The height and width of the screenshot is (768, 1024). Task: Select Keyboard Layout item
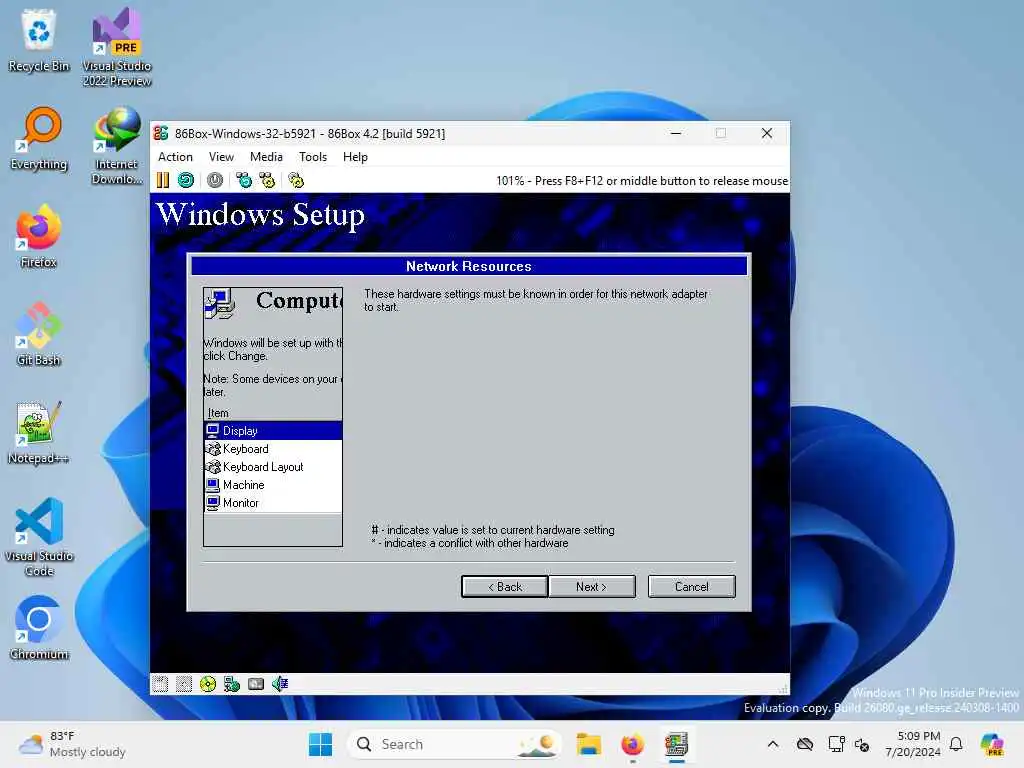pyautogui.click(x=273, y=467)
